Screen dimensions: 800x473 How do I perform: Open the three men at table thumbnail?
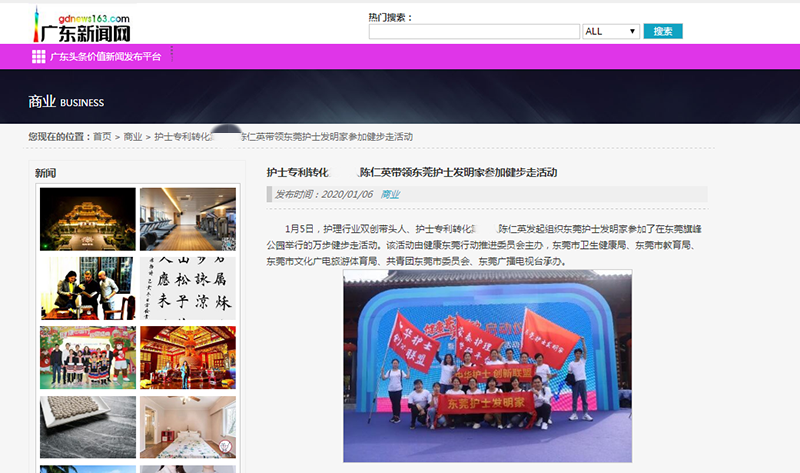pyautogui.click(x=87, y=288)
